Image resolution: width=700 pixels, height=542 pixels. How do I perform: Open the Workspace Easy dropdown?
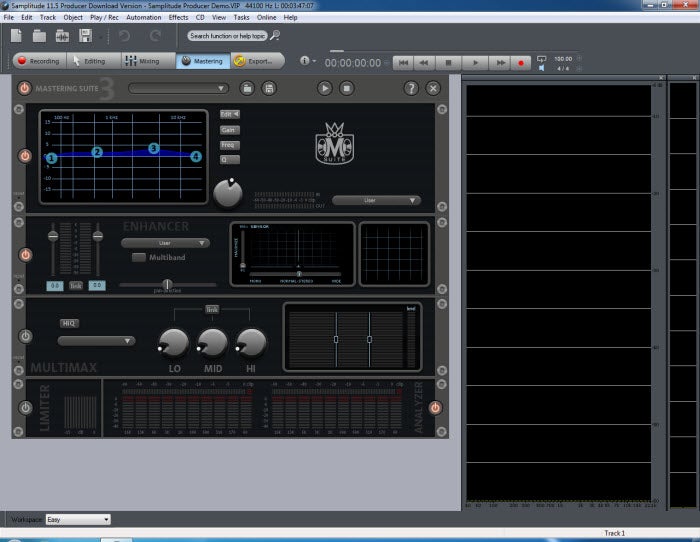(x=78, y=519)
